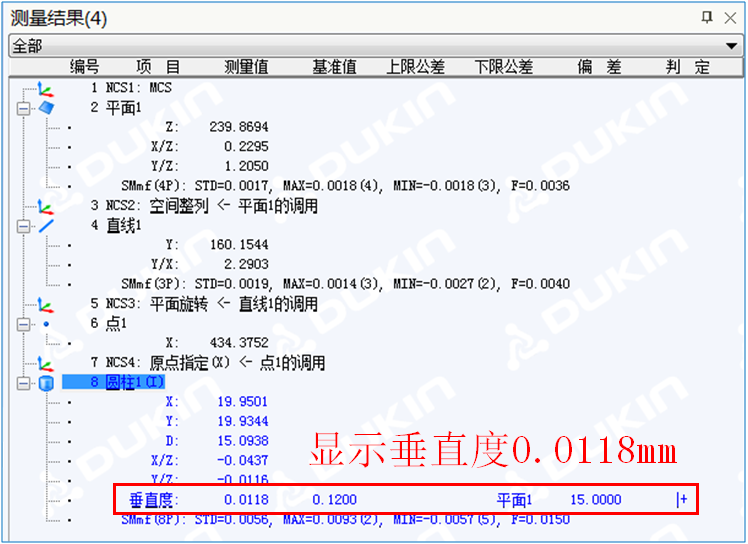Collapse the 圆柱1(I) tree node

[x=23, y=383]
